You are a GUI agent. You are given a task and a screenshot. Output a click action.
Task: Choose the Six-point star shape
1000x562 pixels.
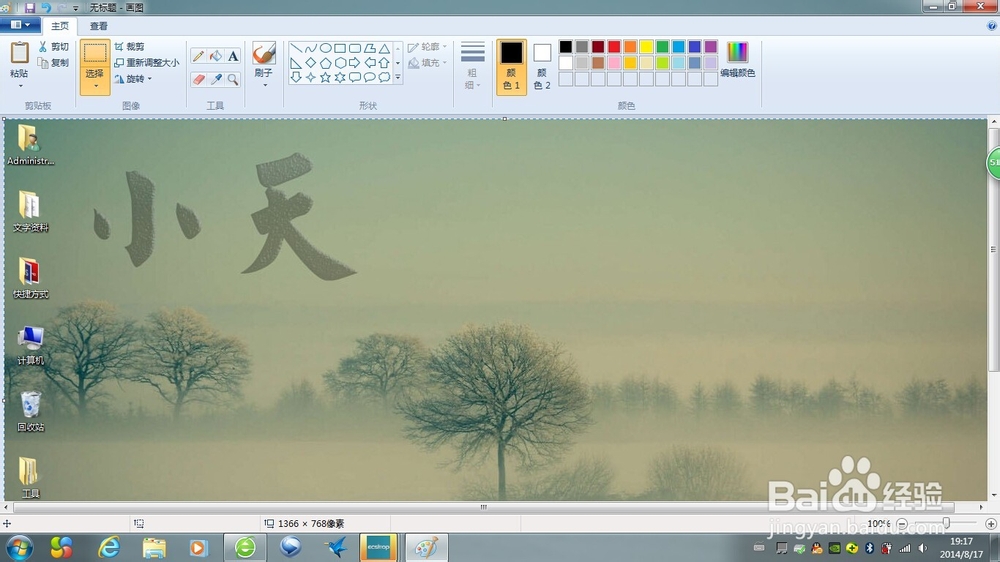340,77
